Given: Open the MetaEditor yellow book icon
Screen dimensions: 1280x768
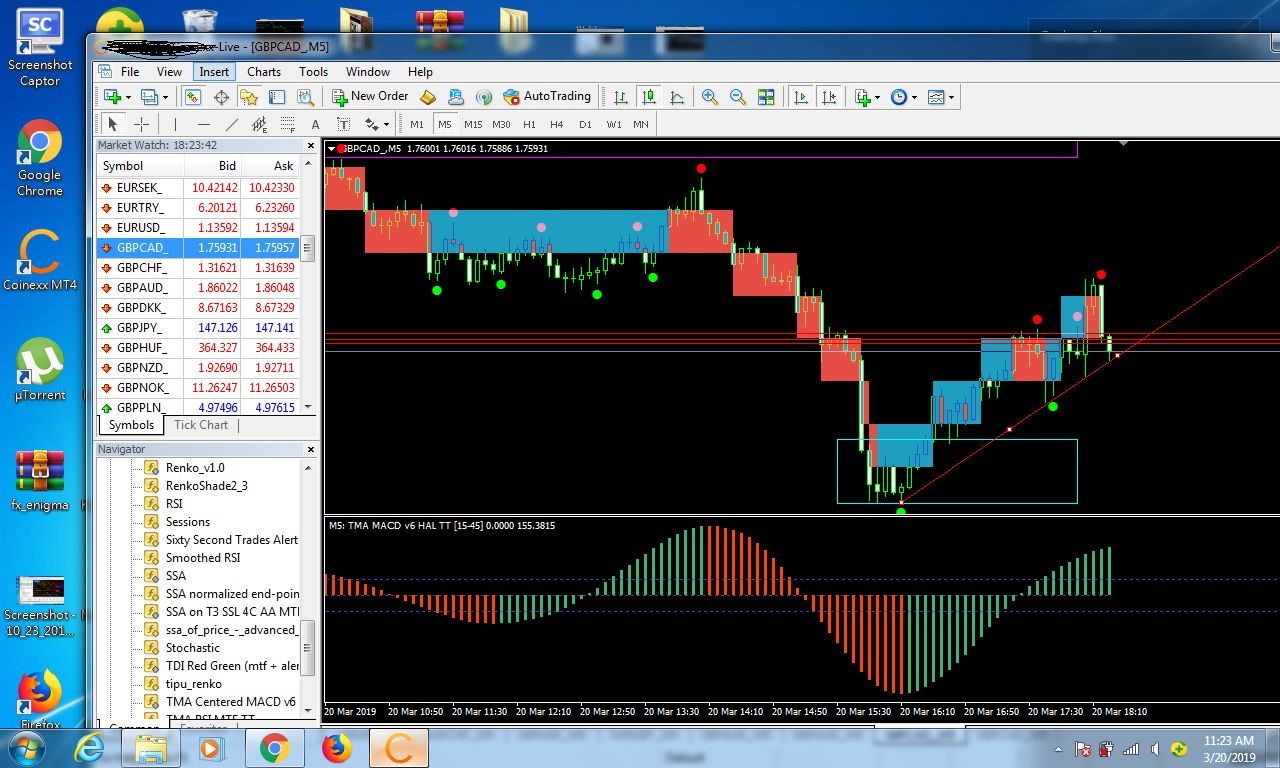Looking at the screenshot, I should click(x=428, y=97).
